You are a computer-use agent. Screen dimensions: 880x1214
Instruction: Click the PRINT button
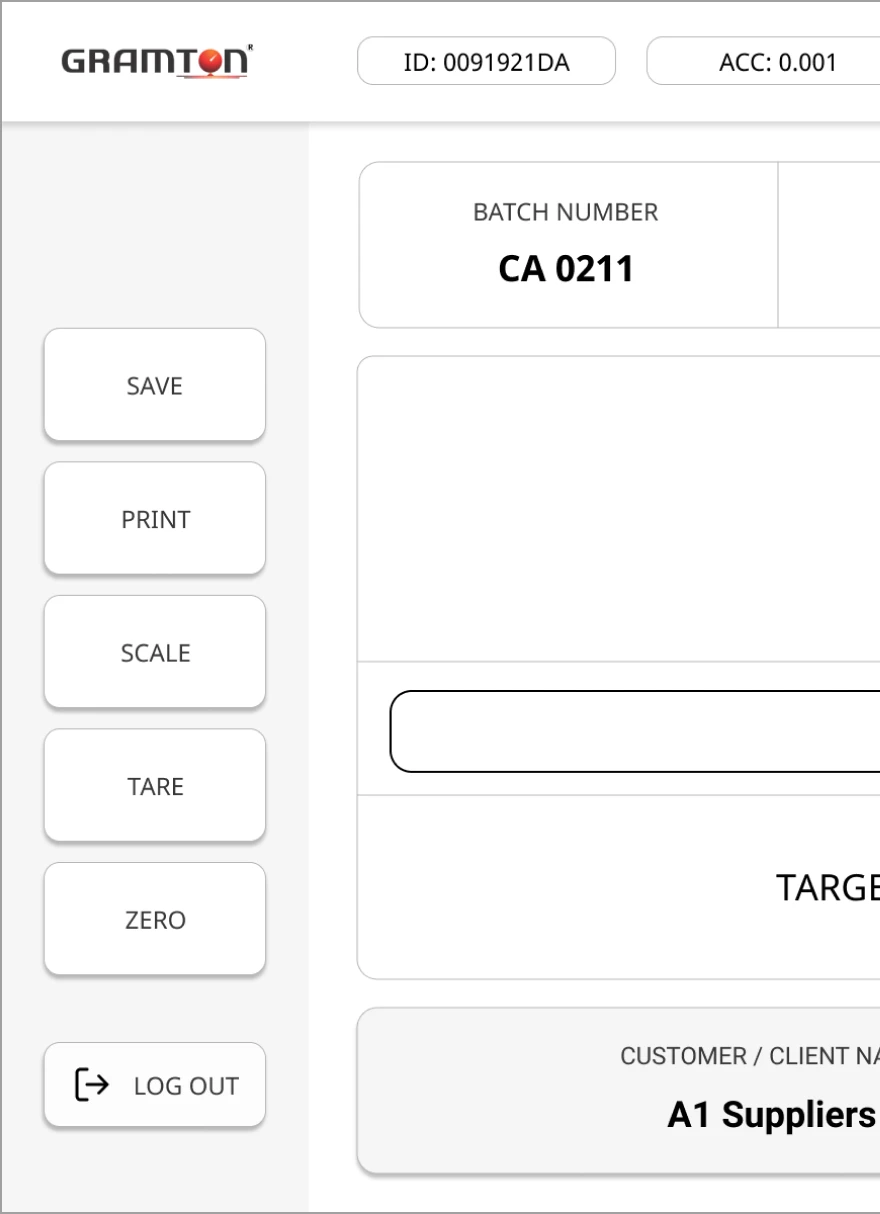[155, 519]
